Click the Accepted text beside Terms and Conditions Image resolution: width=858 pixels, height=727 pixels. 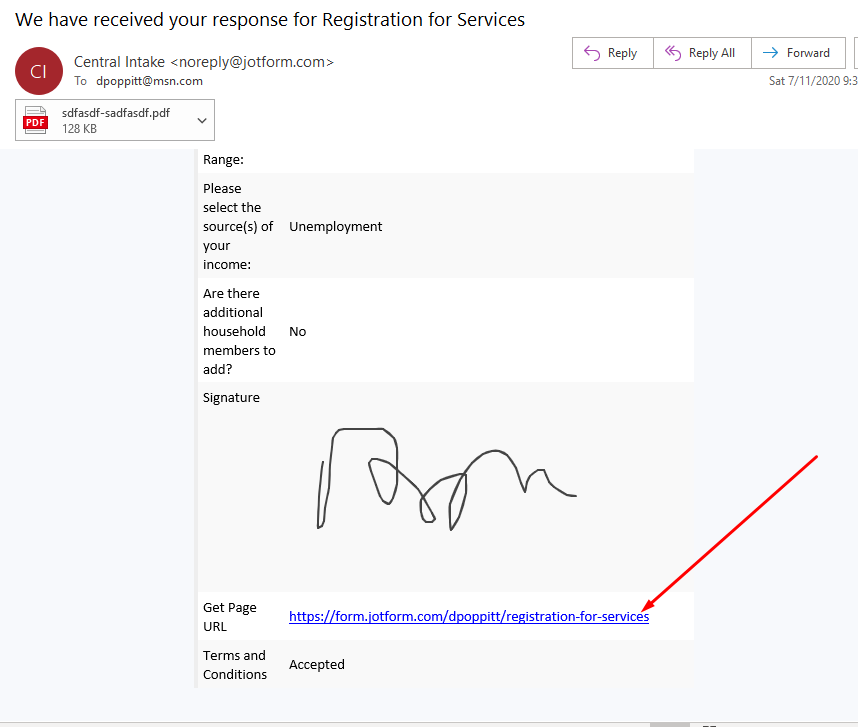(317, 664)
